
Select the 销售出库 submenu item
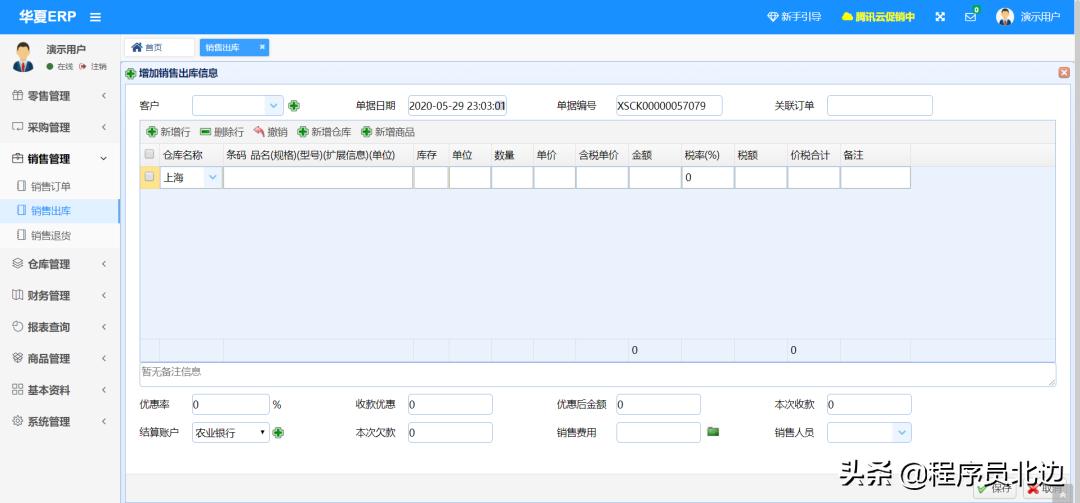click(x=60, y=211)
